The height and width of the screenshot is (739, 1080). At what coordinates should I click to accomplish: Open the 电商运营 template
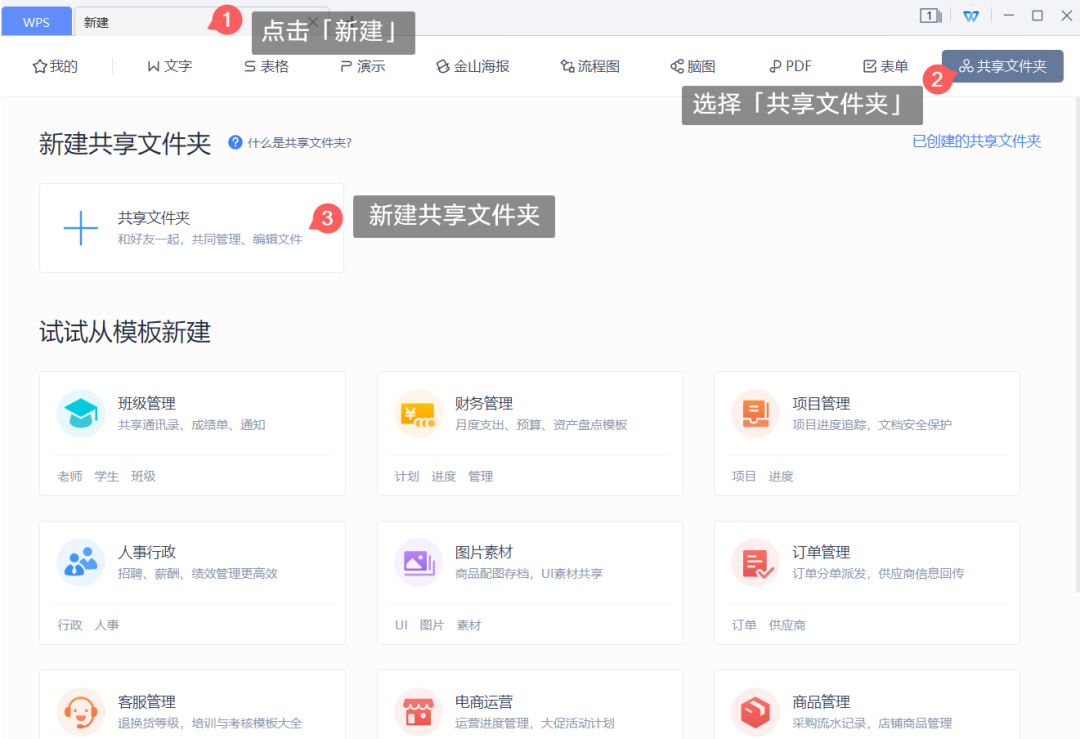(530, 705)
